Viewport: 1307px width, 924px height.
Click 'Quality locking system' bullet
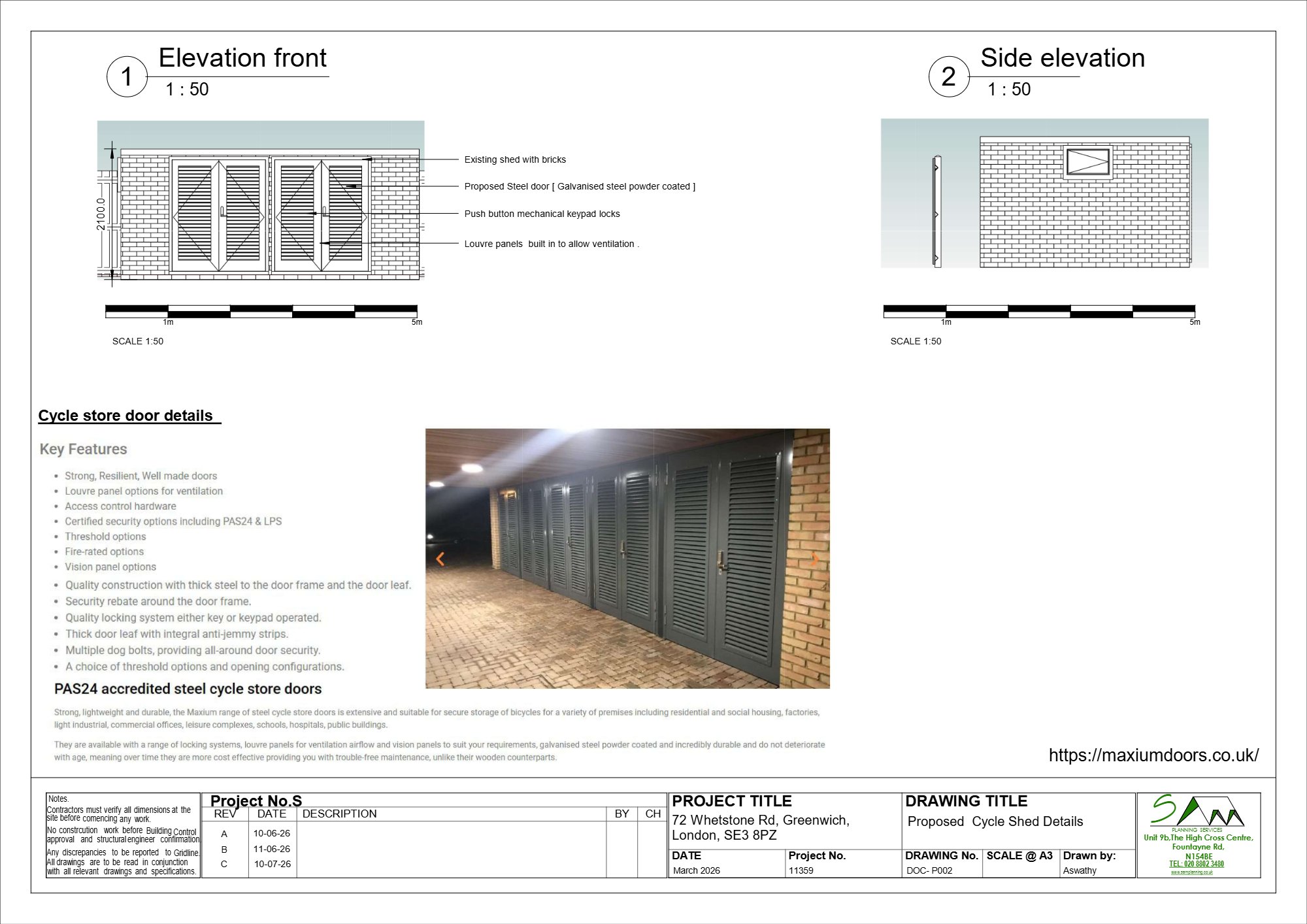coord(193,618)
